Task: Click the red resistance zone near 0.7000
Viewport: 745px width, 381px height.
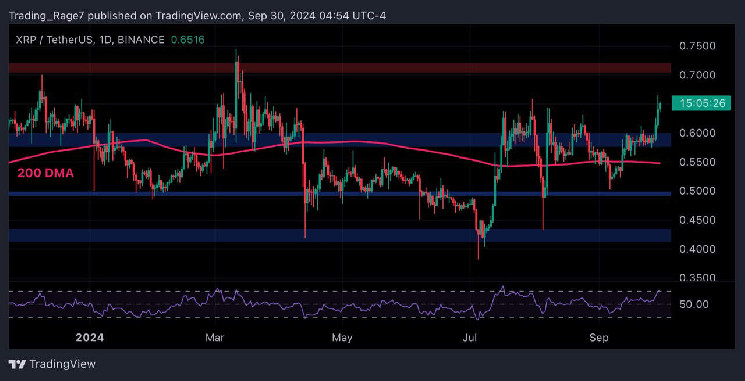Action: pos(340,68)
